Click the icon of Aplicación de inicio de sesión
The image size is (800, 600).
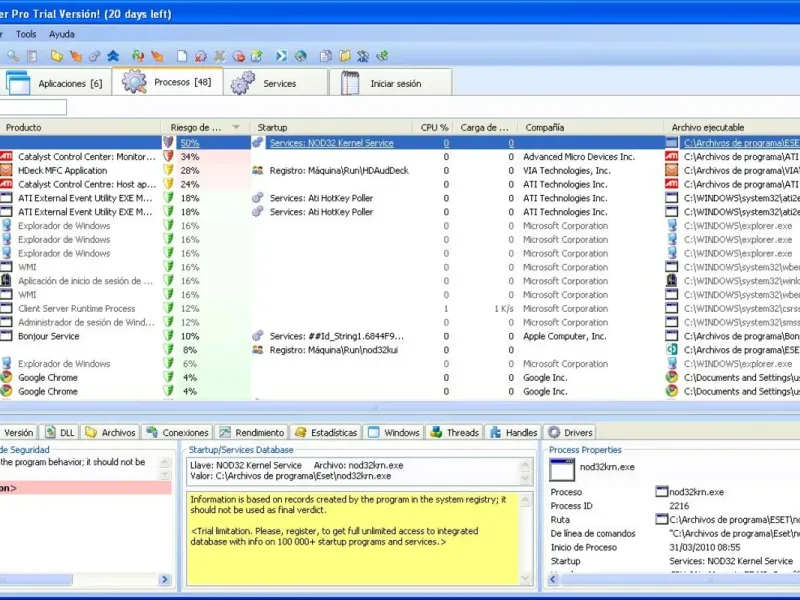[6, 280]
